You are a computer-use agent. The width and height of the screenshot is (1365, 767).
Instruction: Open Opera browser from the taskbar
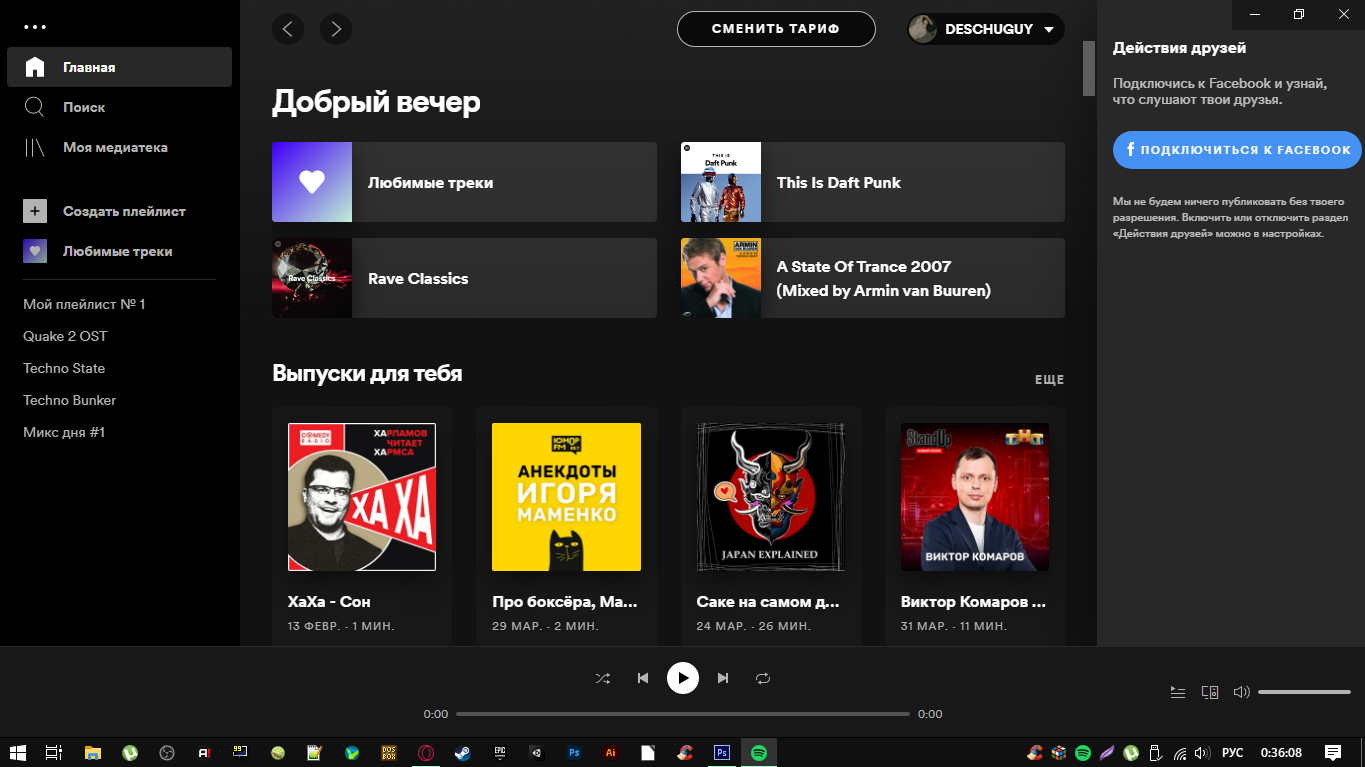426,753
